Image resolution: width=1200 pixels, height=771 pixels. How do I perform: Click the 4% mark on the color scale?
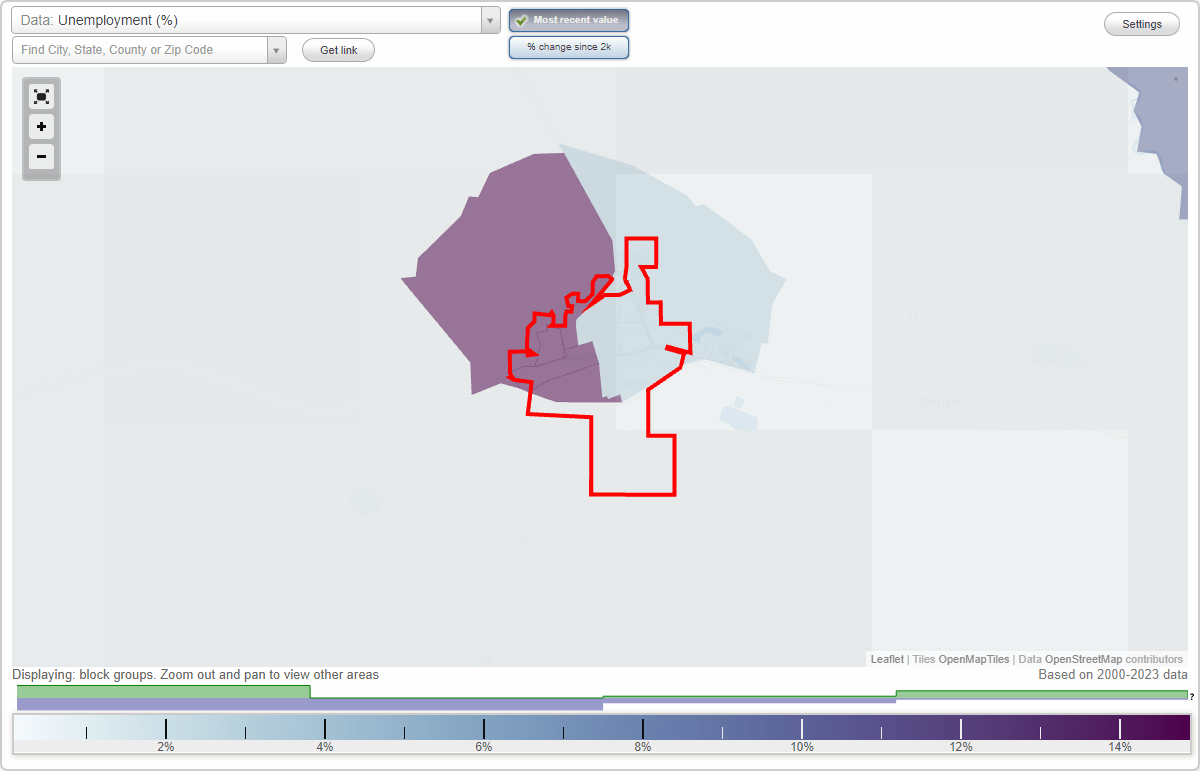(x=325, y=746)
